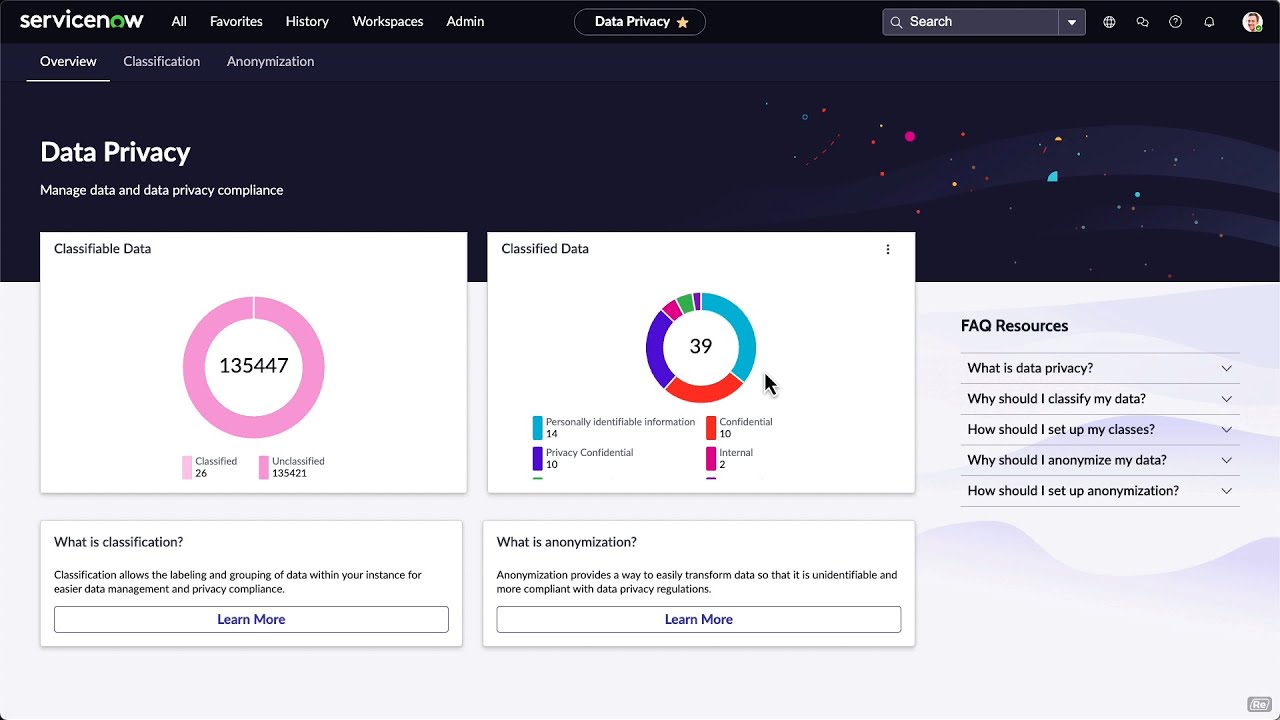The width and height of the screenshot is (1280, 720).
Task: Click the ServiceNow logo
Action: (x=82, y=21)
